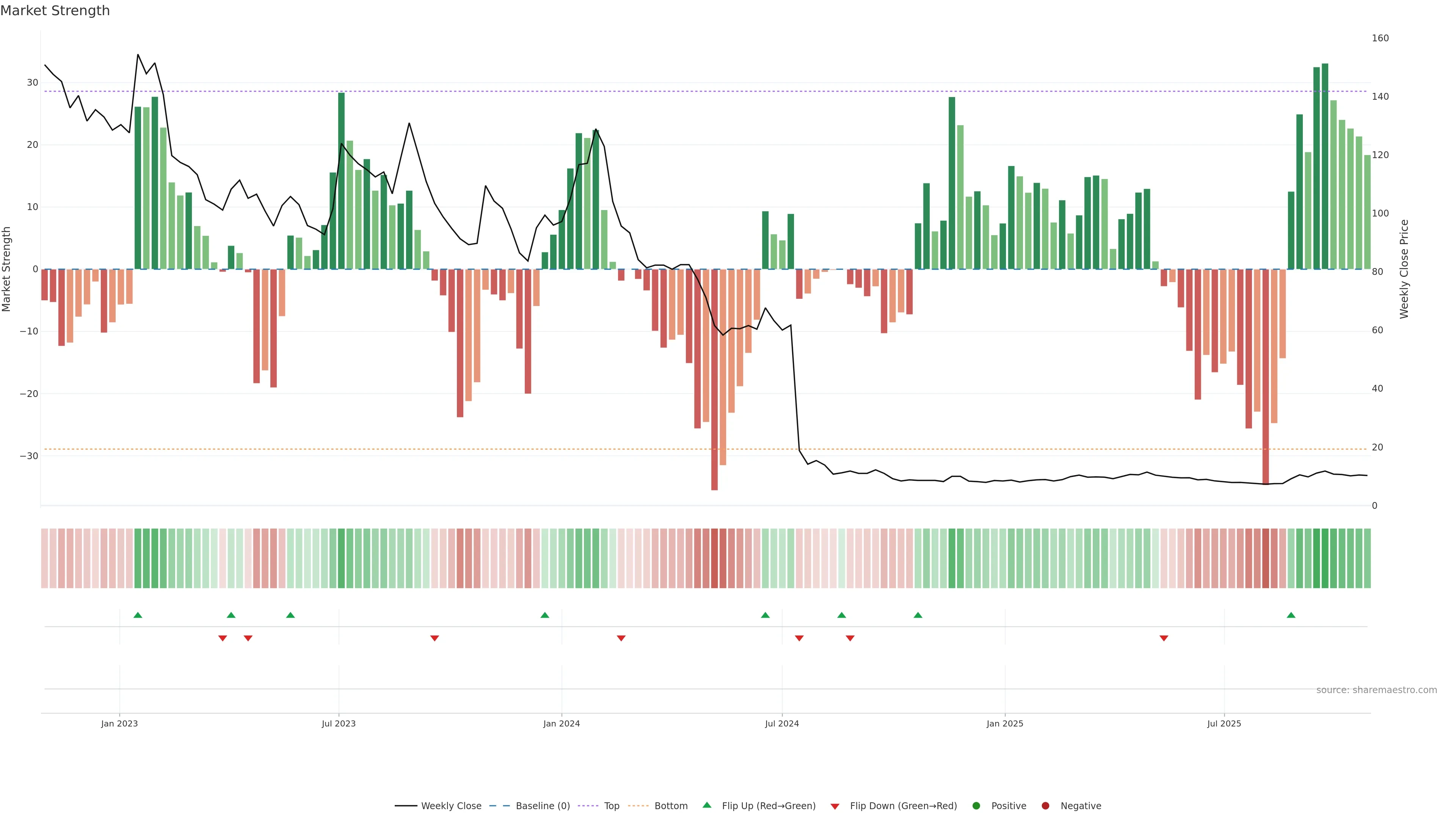Click first green flip-up marker near Jan 2023

point(137,615)
